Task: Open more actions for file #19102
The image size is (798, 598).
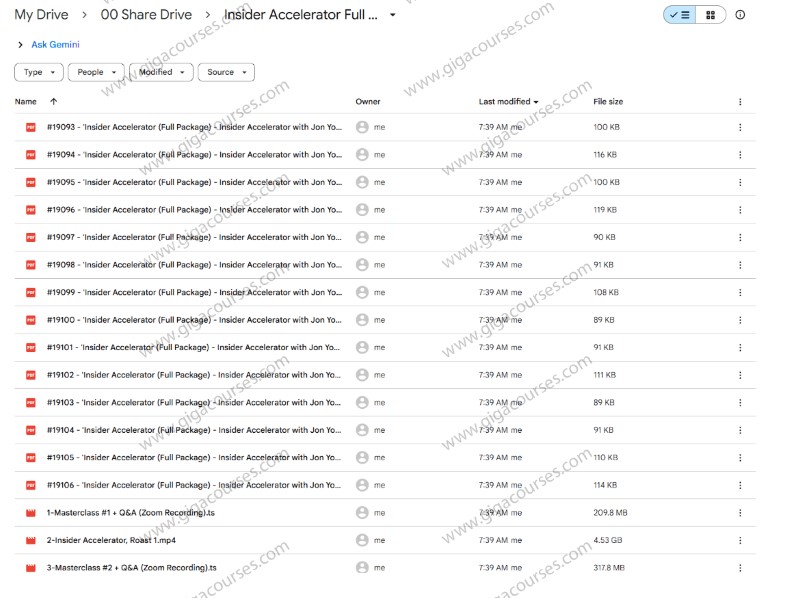Action: (x=740, y=375)
